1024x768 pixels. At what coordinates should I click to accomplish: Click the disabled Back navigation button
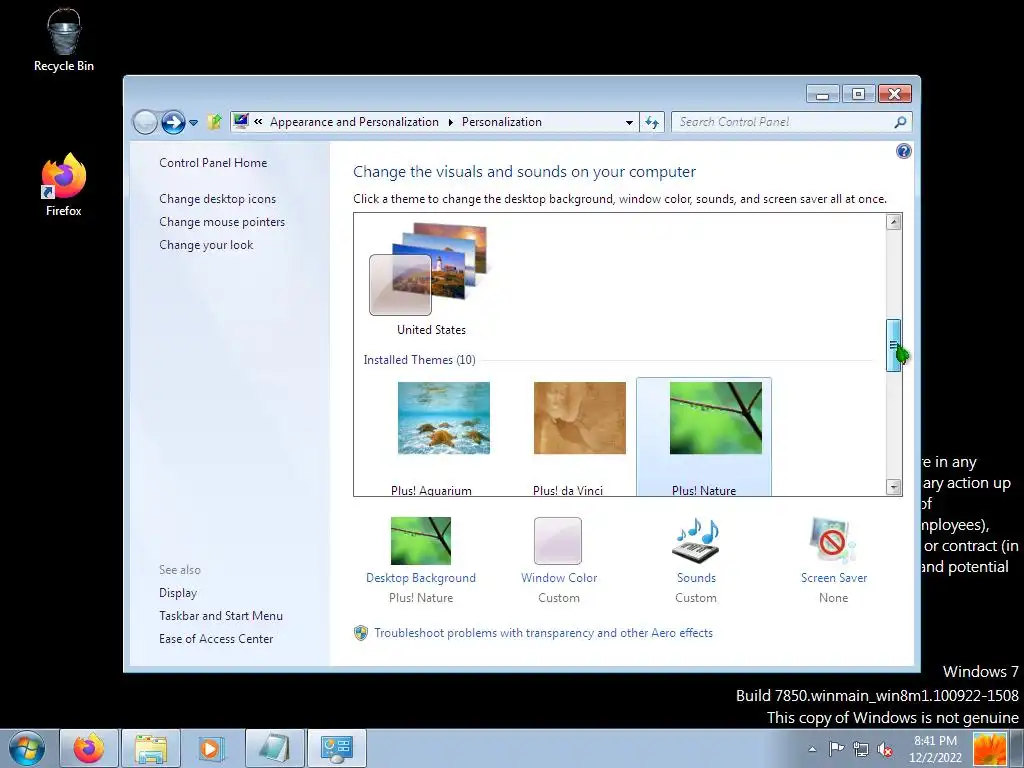(145, 122)
